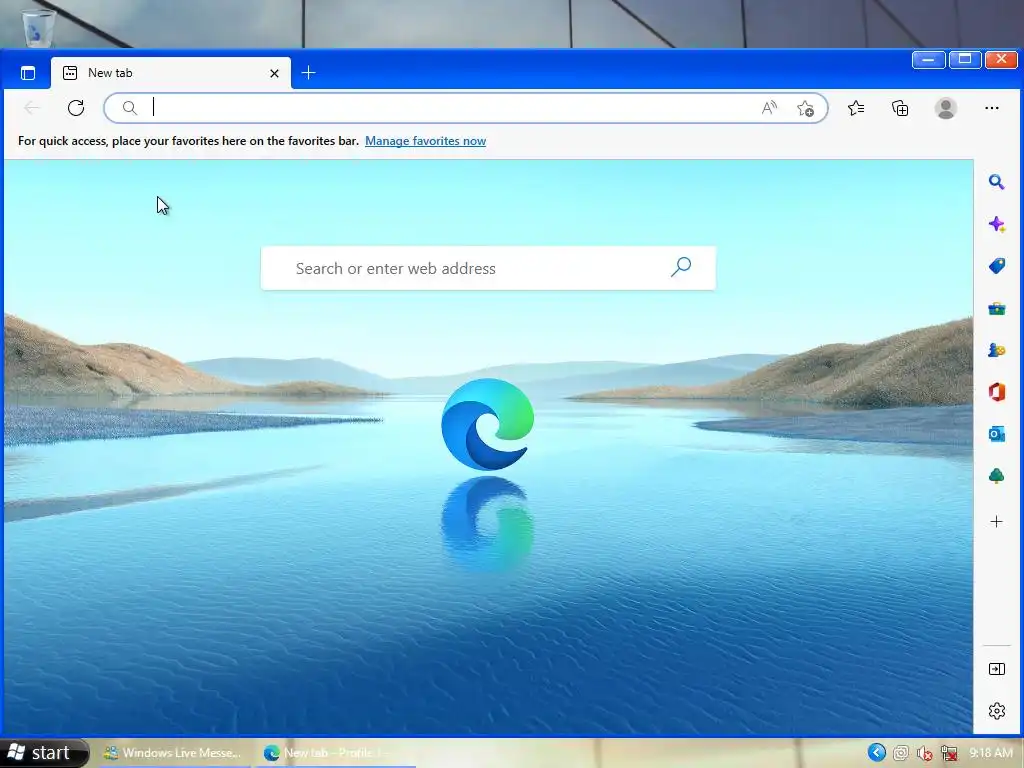Open the Favorites list
1024x768 pixels.
click(x=856, y=108)
